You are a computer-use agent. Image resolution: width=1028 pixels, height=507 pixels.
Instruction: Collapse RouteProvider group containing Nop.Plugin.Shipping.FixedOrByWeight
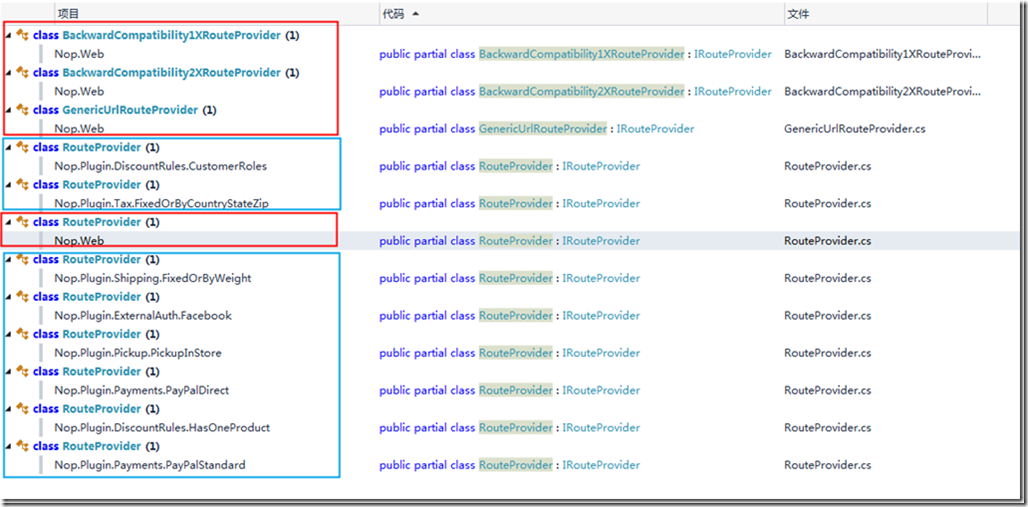[x=9, y=259]
